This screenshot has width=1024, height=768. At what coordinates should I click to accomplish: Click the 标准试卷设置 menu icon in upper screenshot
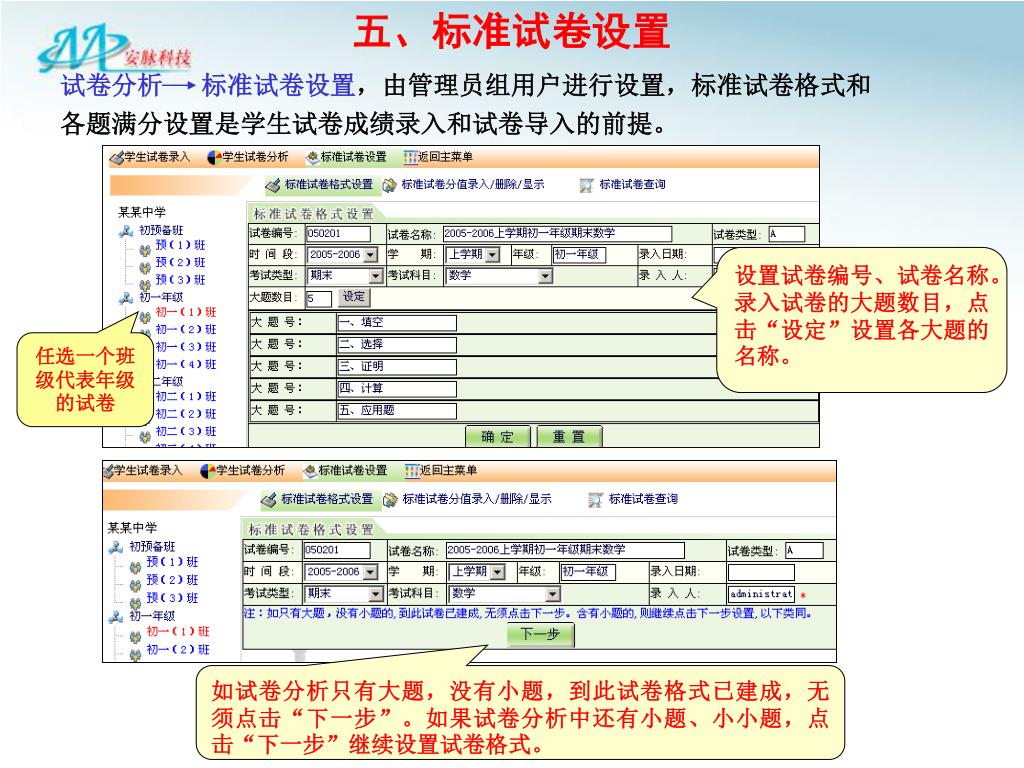pos(312,157)
